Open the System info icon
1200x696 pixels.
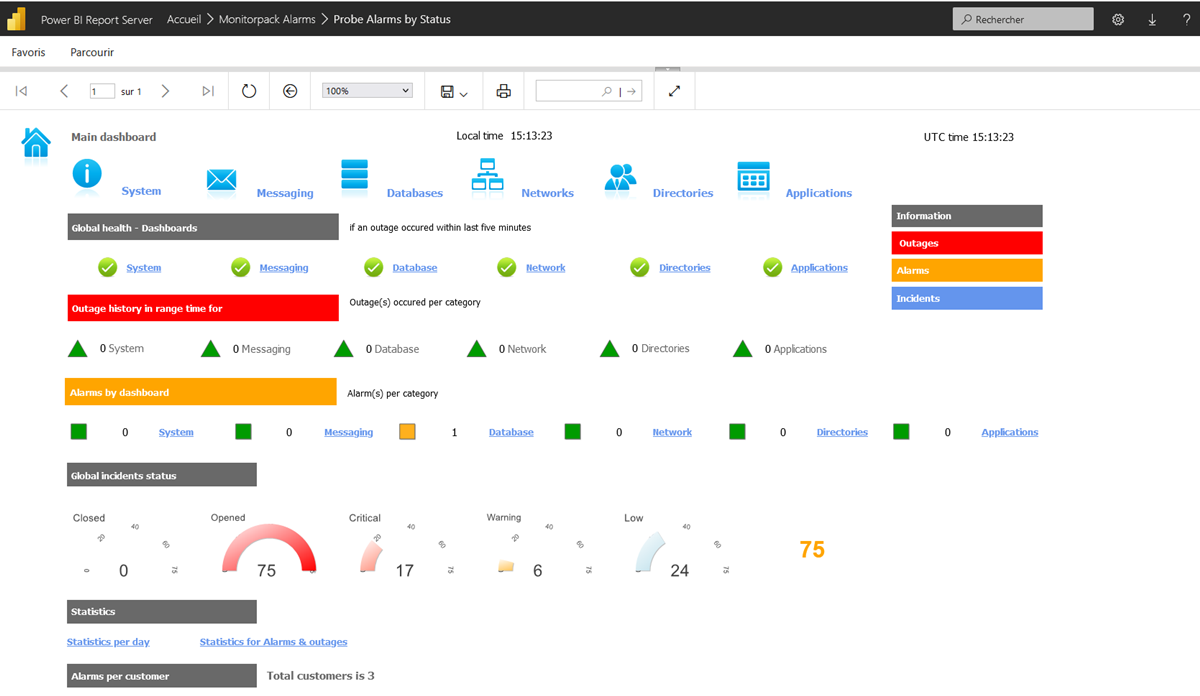[x=87, y=174]
